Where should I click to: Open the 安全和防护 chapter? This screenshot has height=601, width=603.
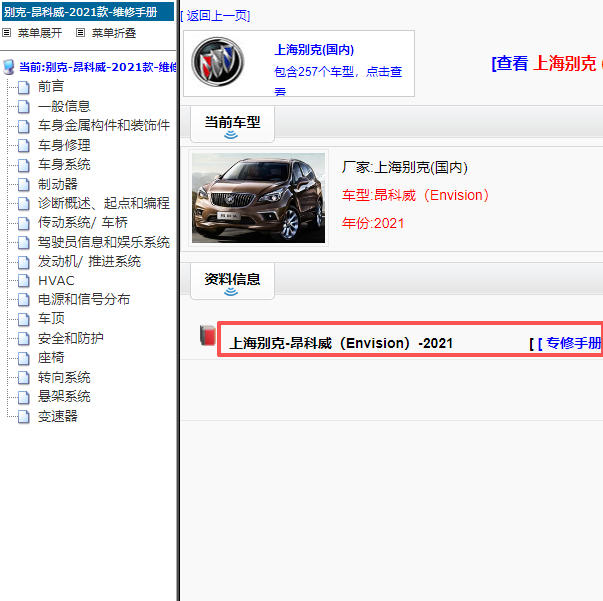click(x=70, y=338)
